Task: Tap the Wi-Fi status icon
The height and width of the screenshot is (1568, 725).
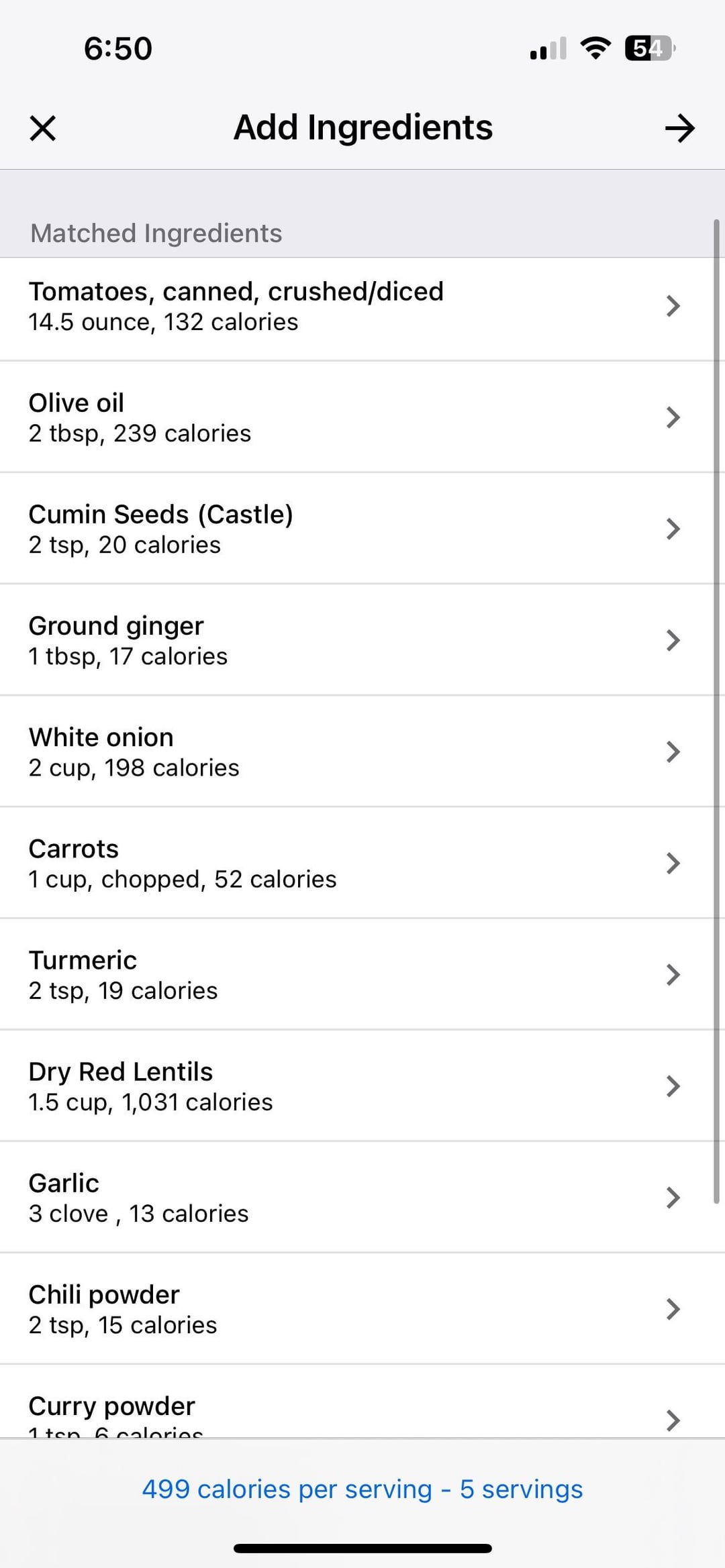Action: (595, 48)
